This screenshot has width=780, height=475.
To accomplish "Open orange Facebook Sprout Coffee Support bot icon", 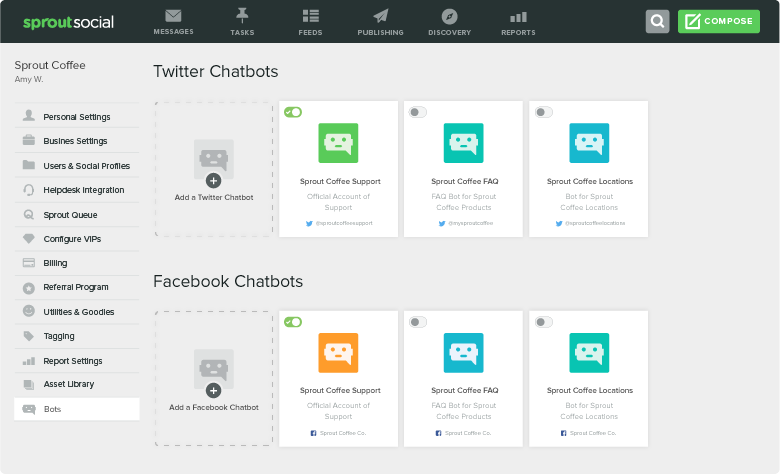I will (338, 353).
